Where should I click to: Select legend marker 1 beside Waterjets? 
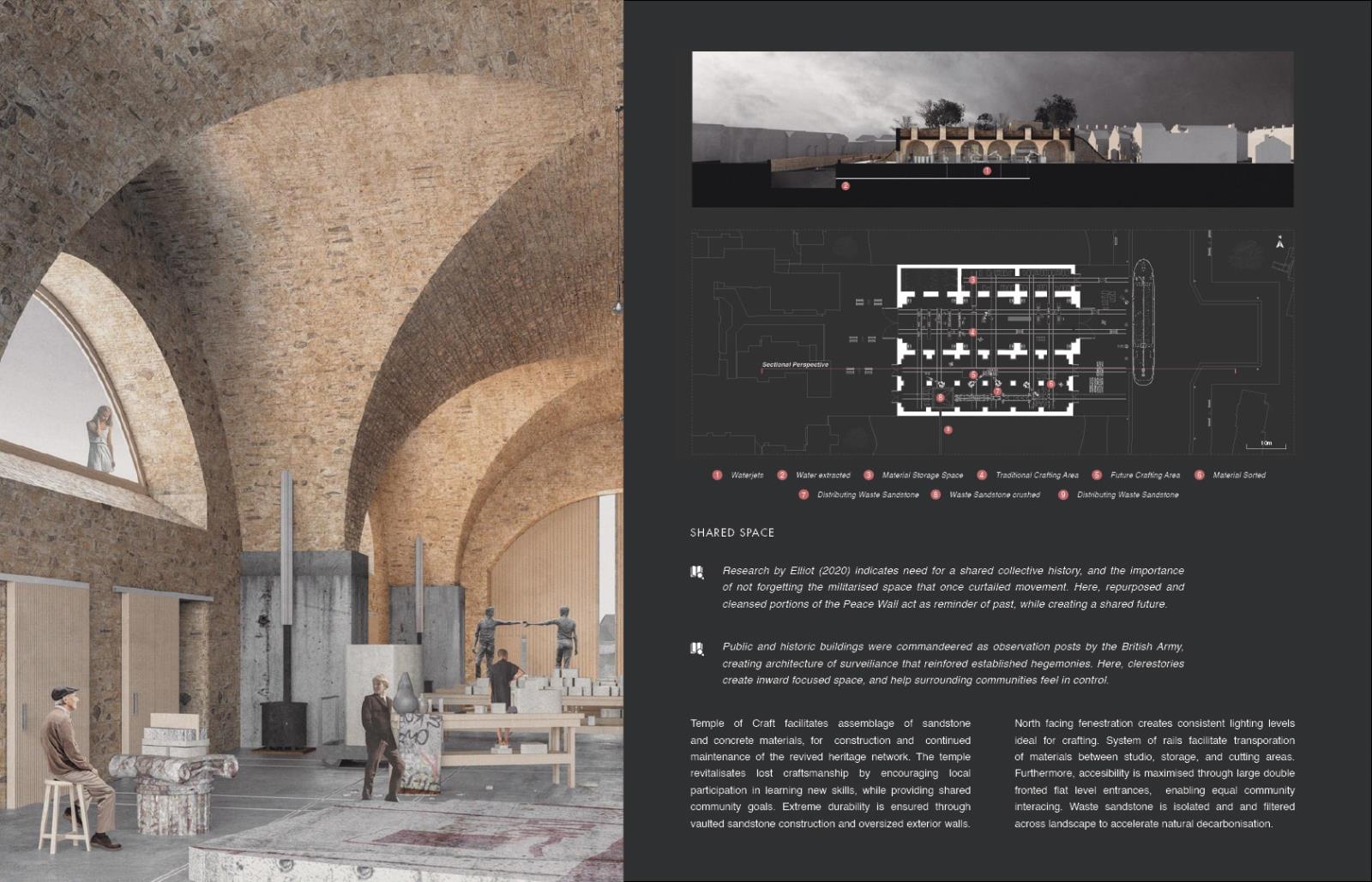(717, 475)
